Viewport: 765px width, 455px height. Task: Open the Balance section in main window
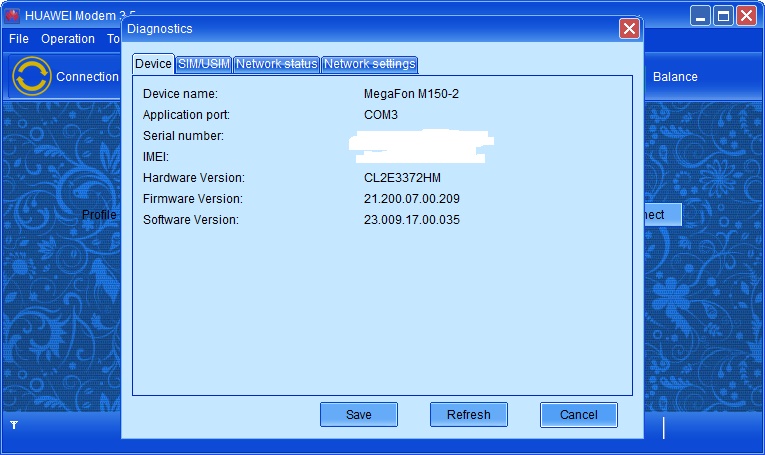pyautogui.click(x=675, y=77)
